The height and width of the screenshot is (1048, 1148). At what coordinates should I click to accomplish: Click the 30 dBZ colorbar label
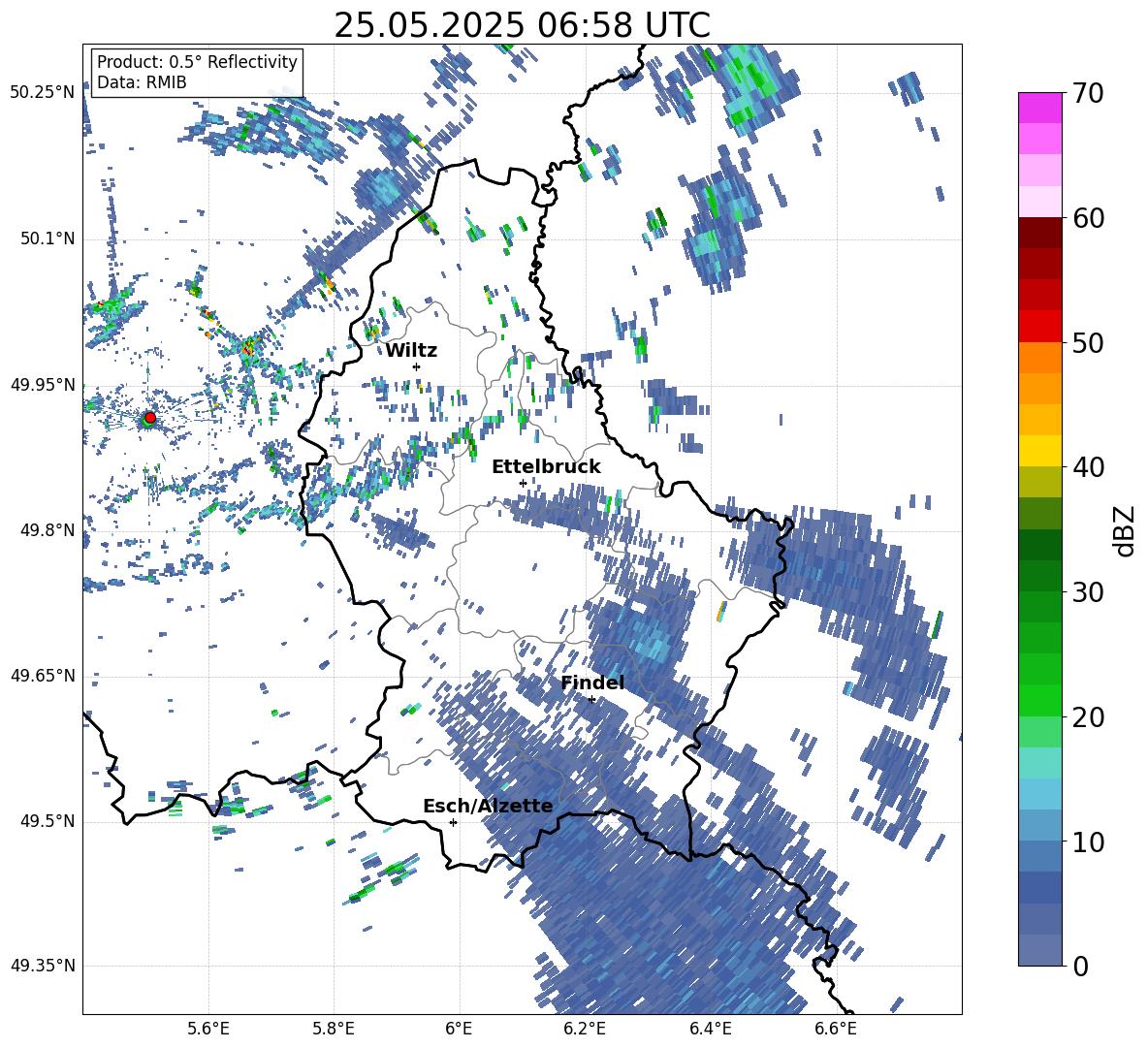(1087, 592)
